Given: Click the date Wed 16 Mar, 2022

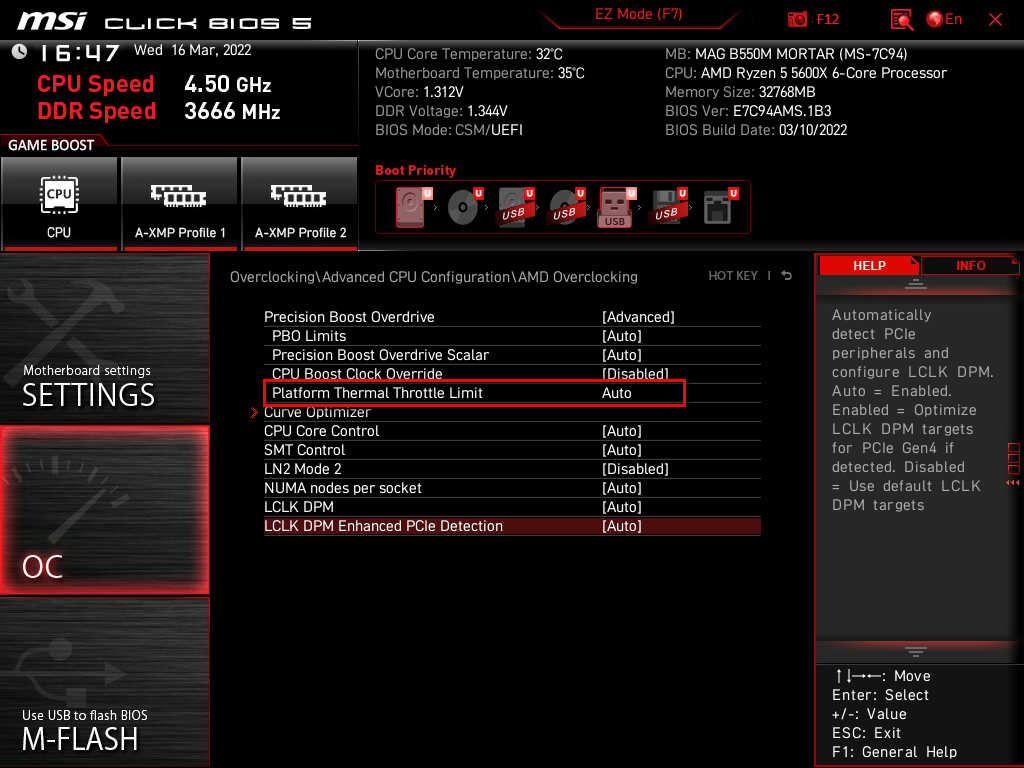Looking at the screenshot, I should pyautogui.click(x=193, y=50).
